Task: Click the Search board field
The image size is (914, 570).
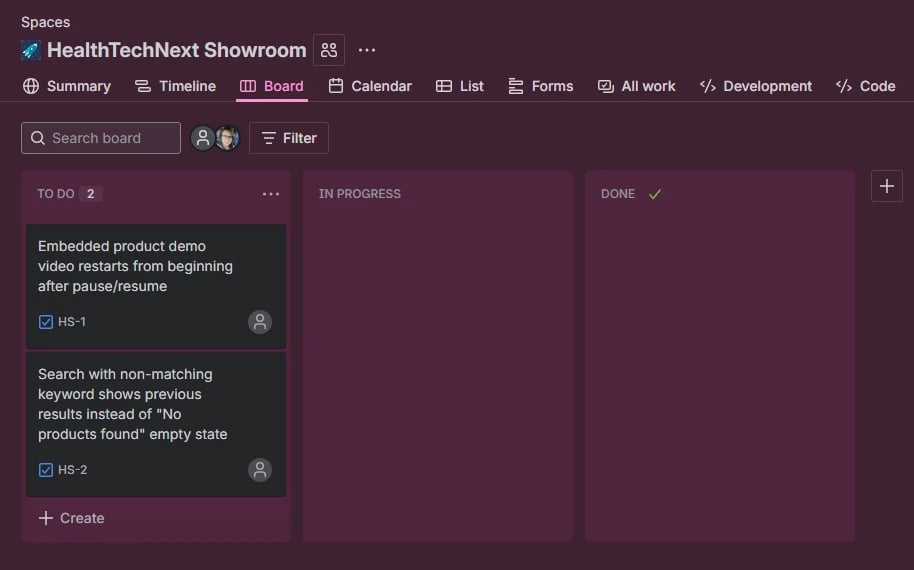Action: click(101, 138)
